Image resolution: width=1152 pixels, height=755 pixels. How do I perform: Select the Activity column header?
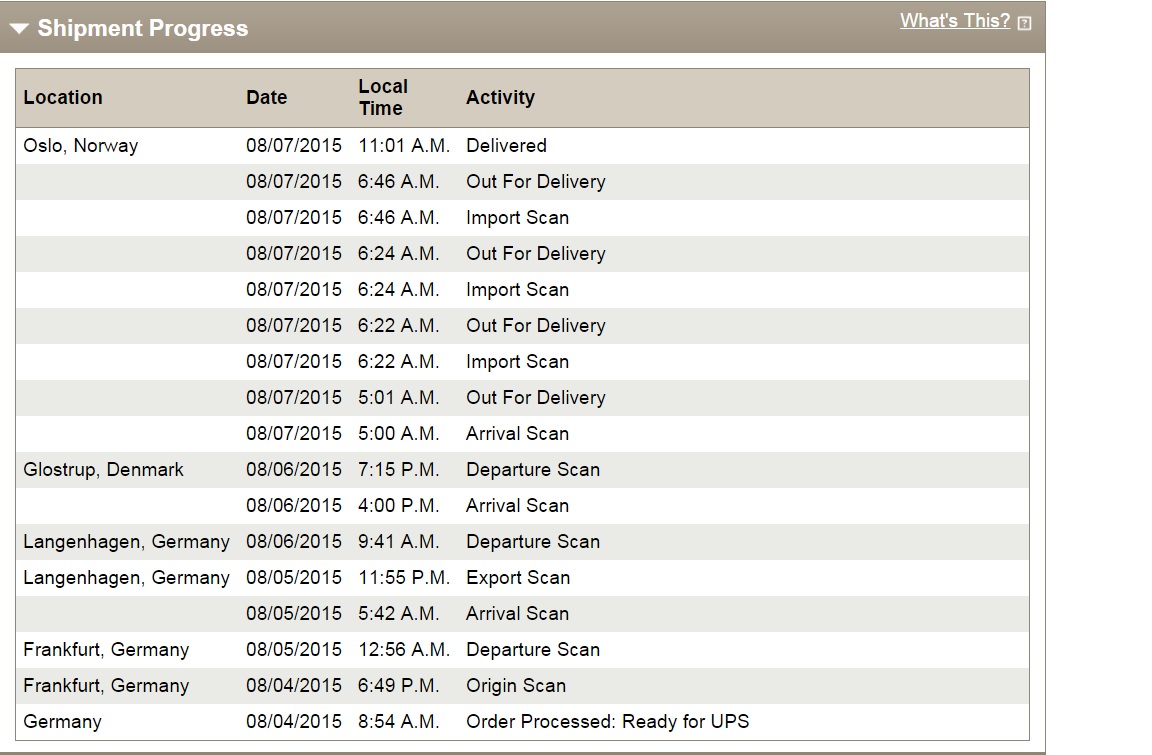click(x=500, y=97)
